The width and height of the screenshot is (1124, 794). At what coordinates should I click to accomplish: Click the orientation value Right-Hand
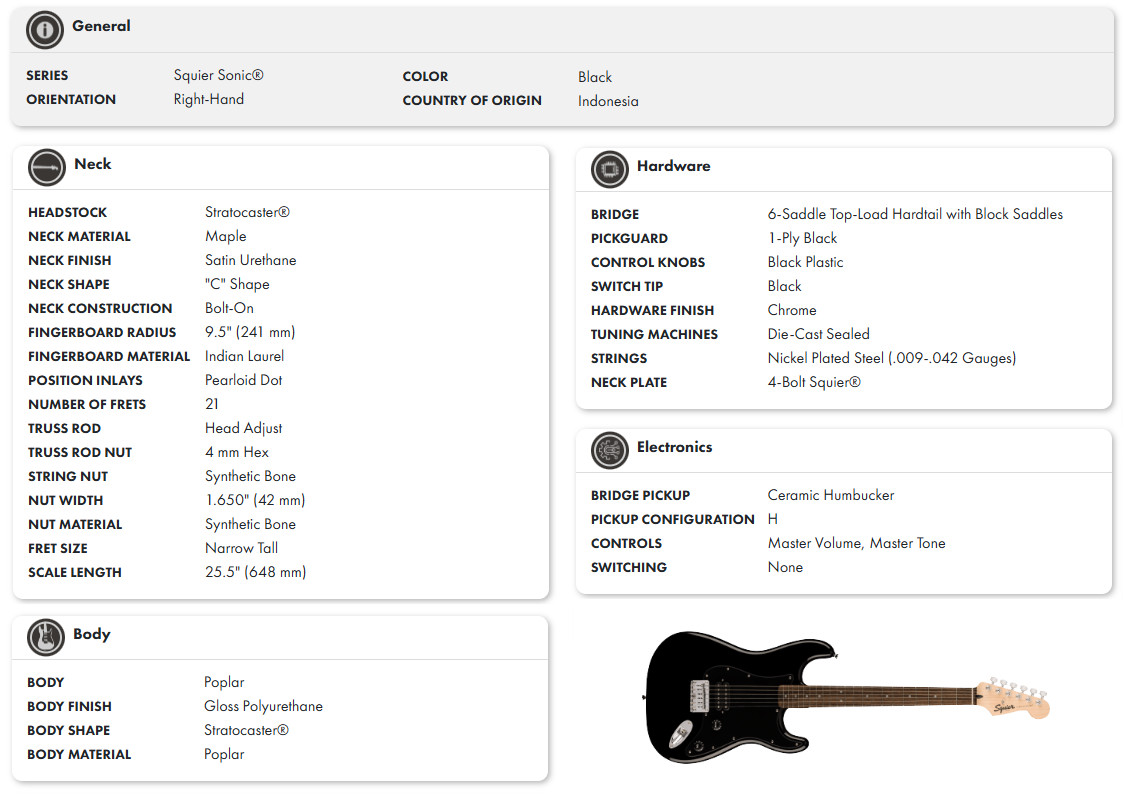tap(209, 100)
